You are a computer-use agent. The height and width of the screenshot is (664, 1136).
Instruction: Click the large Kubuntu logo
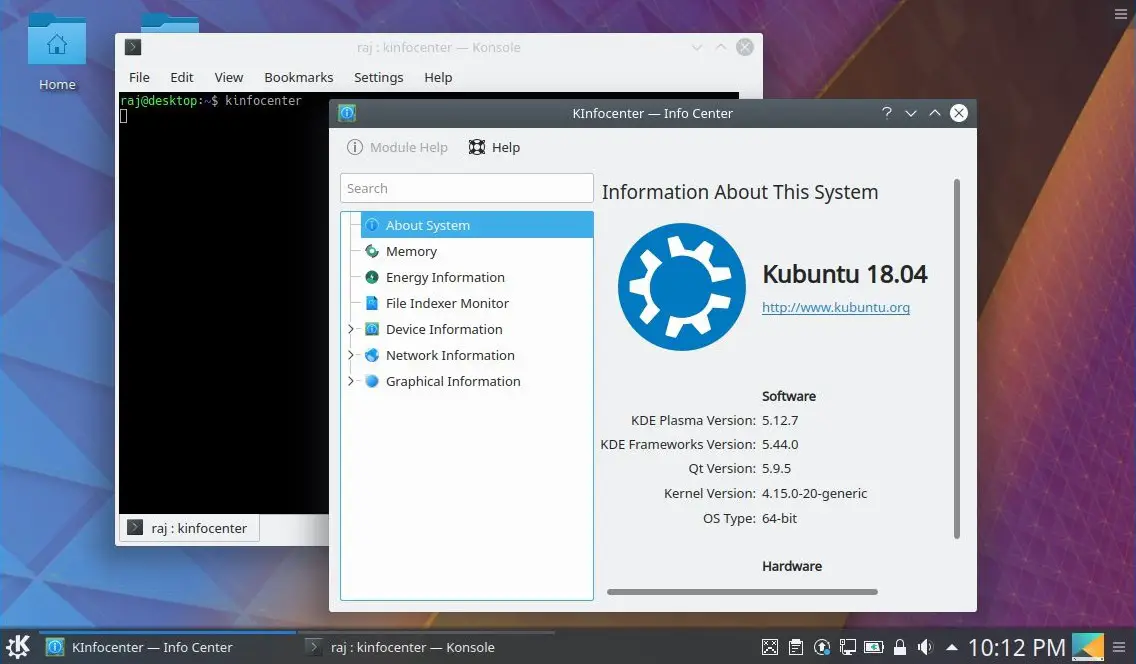coord(681,287)
